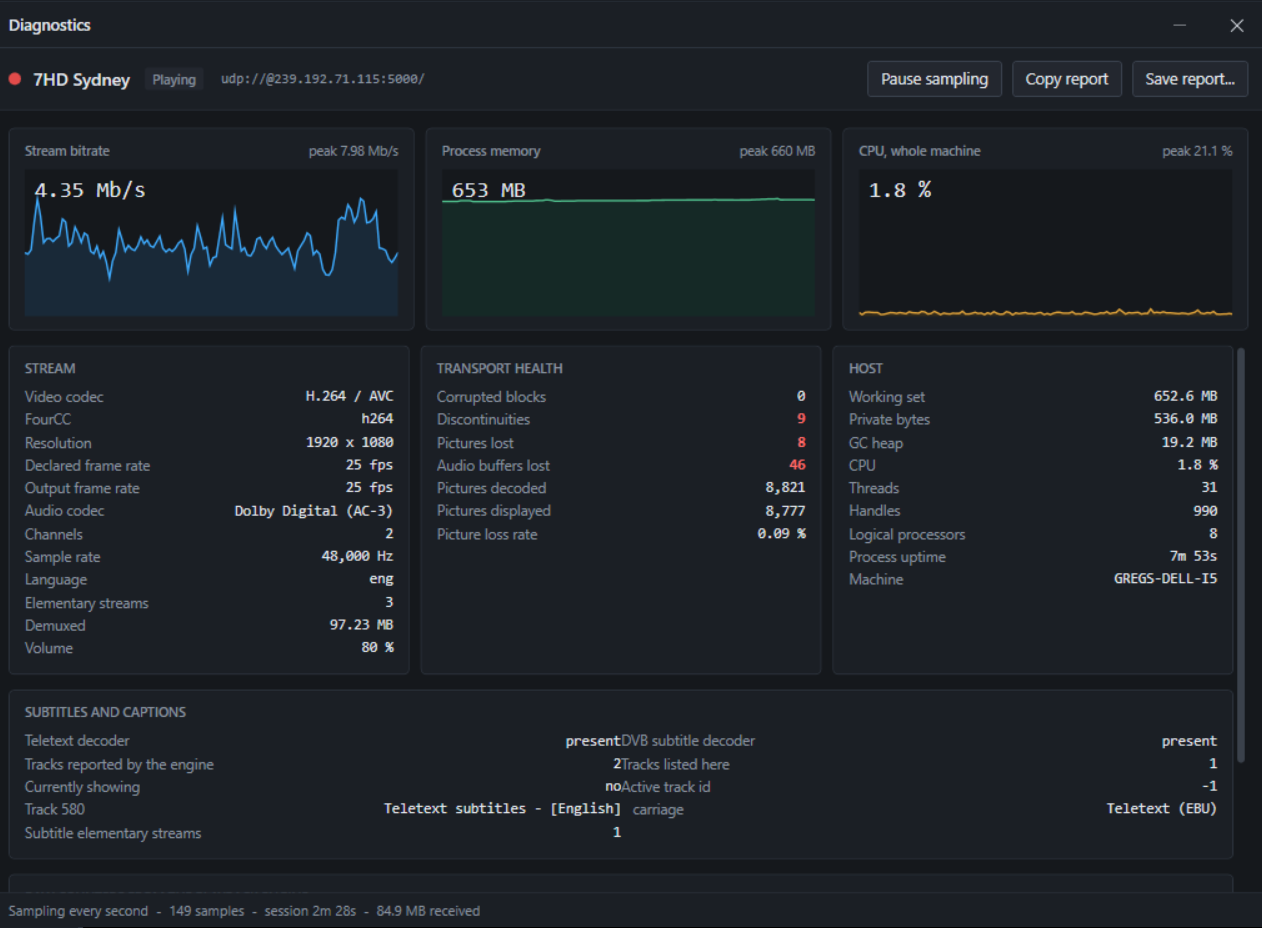Select the 4.35 Mb/s bitrate value
Image resolution: width=1262 pixels, height=928 pixels.
(x=90, y=190)
